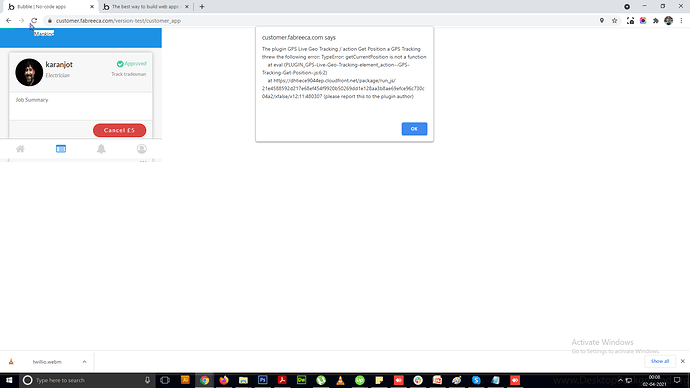Bookmark this page with the star
Image resolution: width=690 pixels, height=388 pixels.
[x=614, y=21]
